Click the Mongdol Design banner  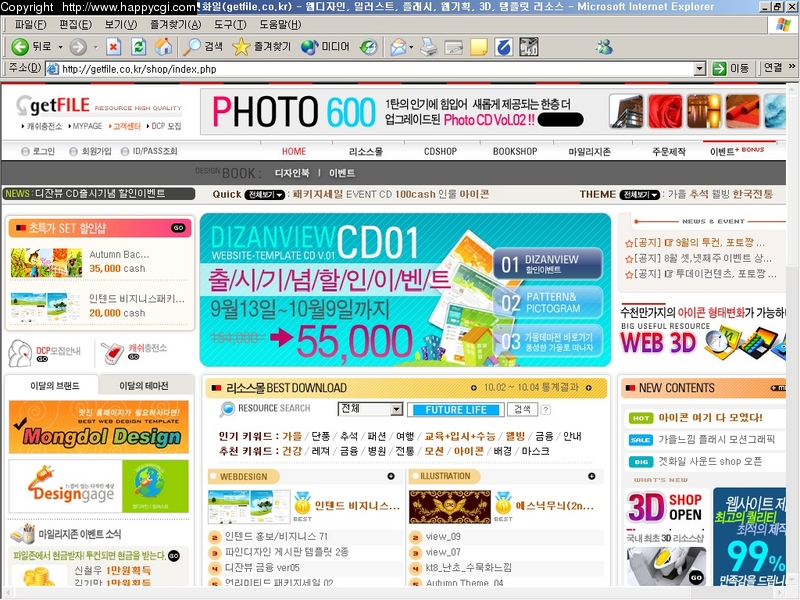98,427
